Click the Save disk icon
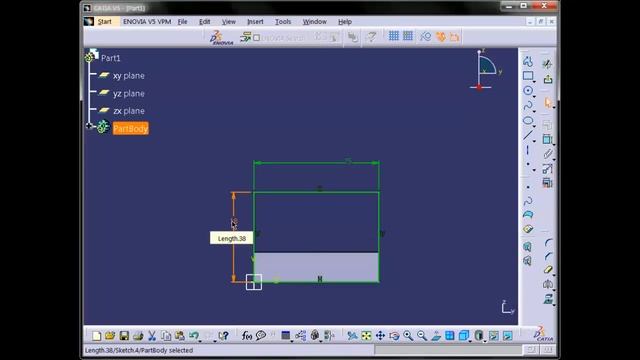The height and width of the screenshot is (360, 640). coord(124,336)
